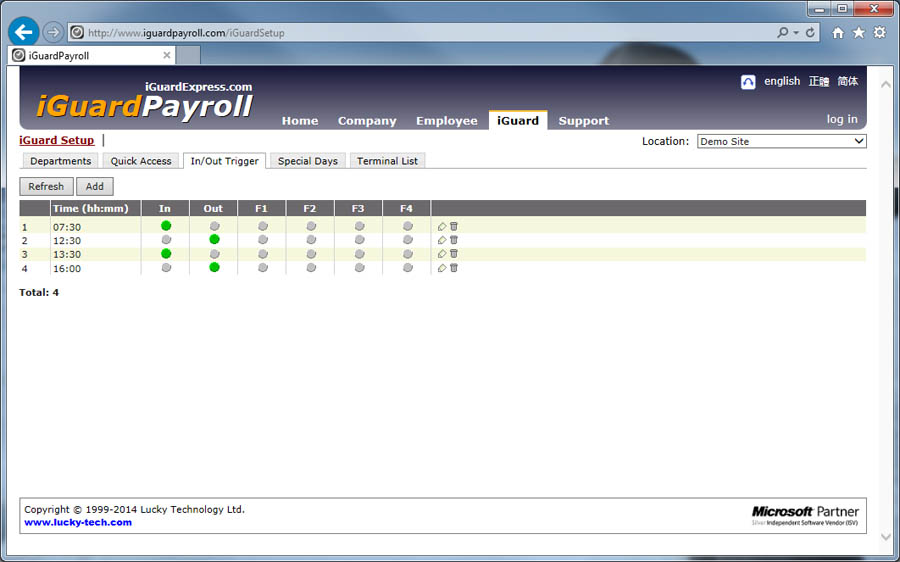900x562 pixels.
Task: Click the iGuardPayroll header logo
Action: [144, 101]
